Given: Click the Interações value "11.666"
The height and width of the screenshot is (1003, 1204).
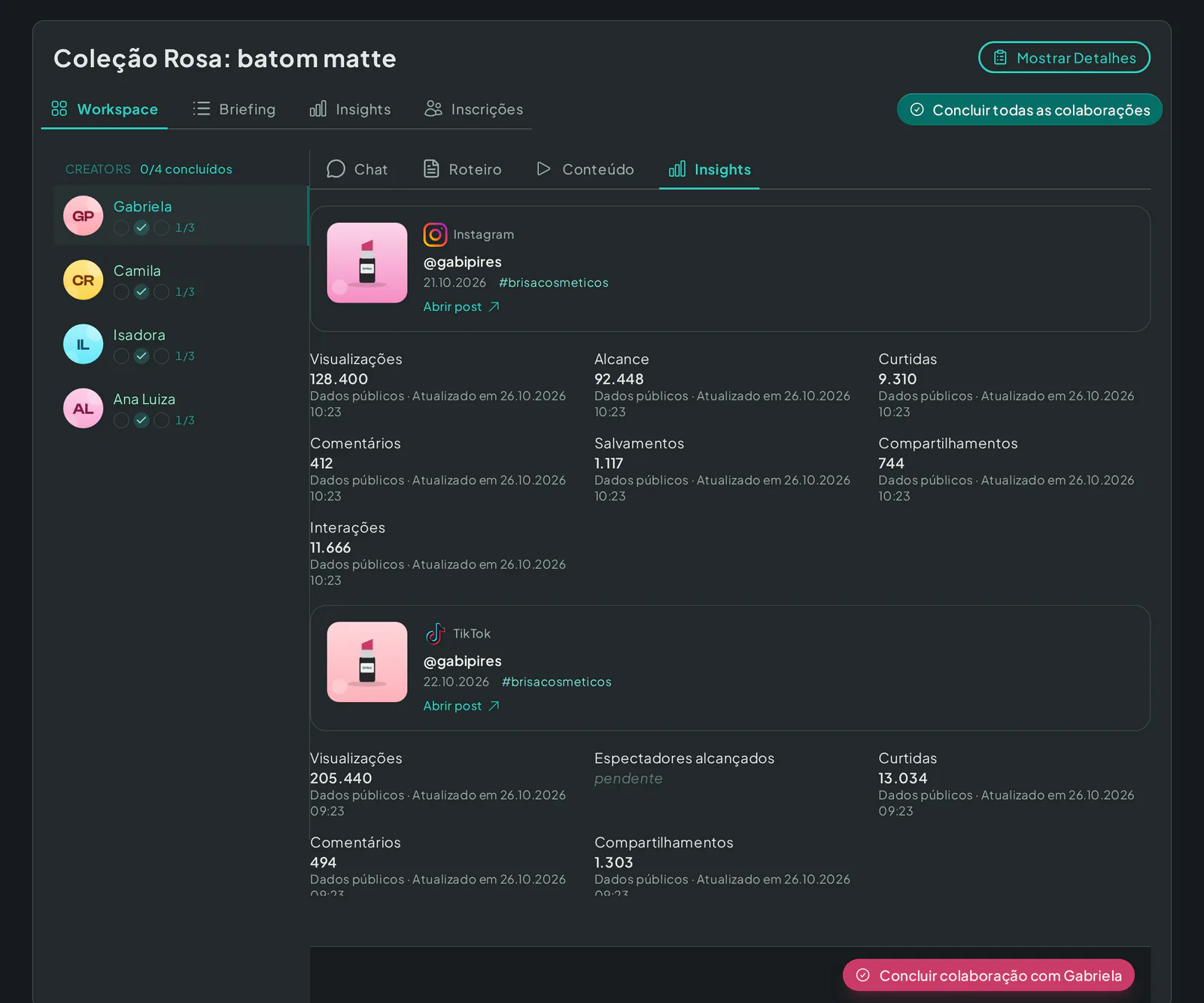Looking at the screenshot, I should pos(330,548).
